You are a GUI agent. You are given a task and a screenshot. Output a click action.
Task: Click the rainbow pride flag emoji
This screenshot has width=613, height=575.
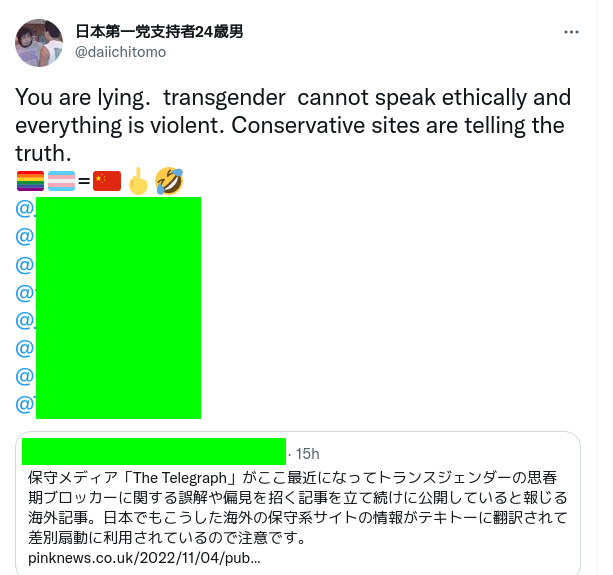coord(30,181)
